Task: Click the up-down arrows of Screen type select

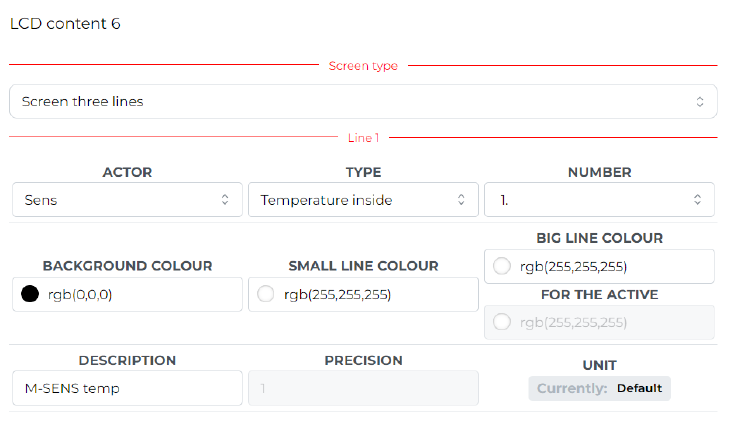Action: point(700,101)
